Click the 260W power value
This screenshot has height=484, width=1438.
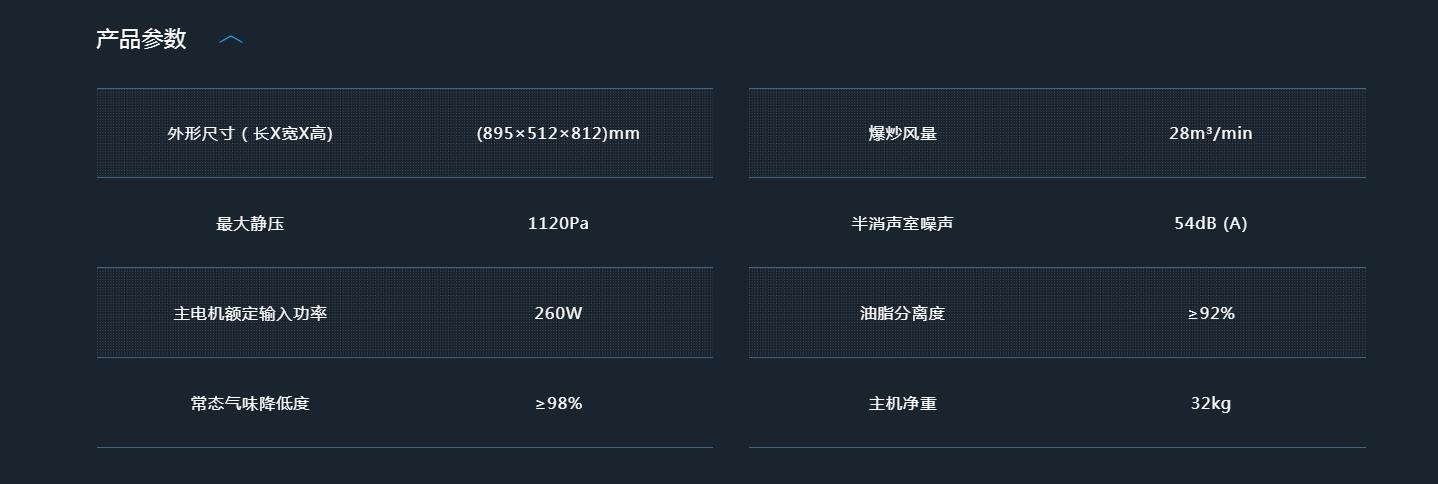[x=558, y=313]
